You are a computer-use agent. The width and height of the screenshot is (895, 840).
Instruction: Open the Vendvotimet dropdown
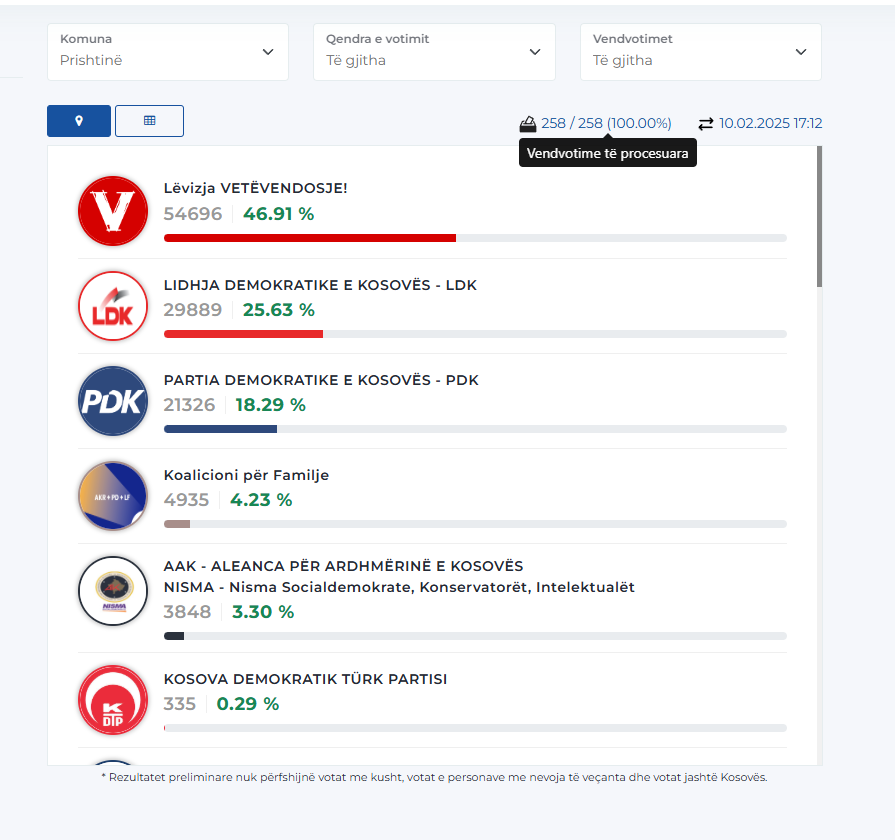701,52
